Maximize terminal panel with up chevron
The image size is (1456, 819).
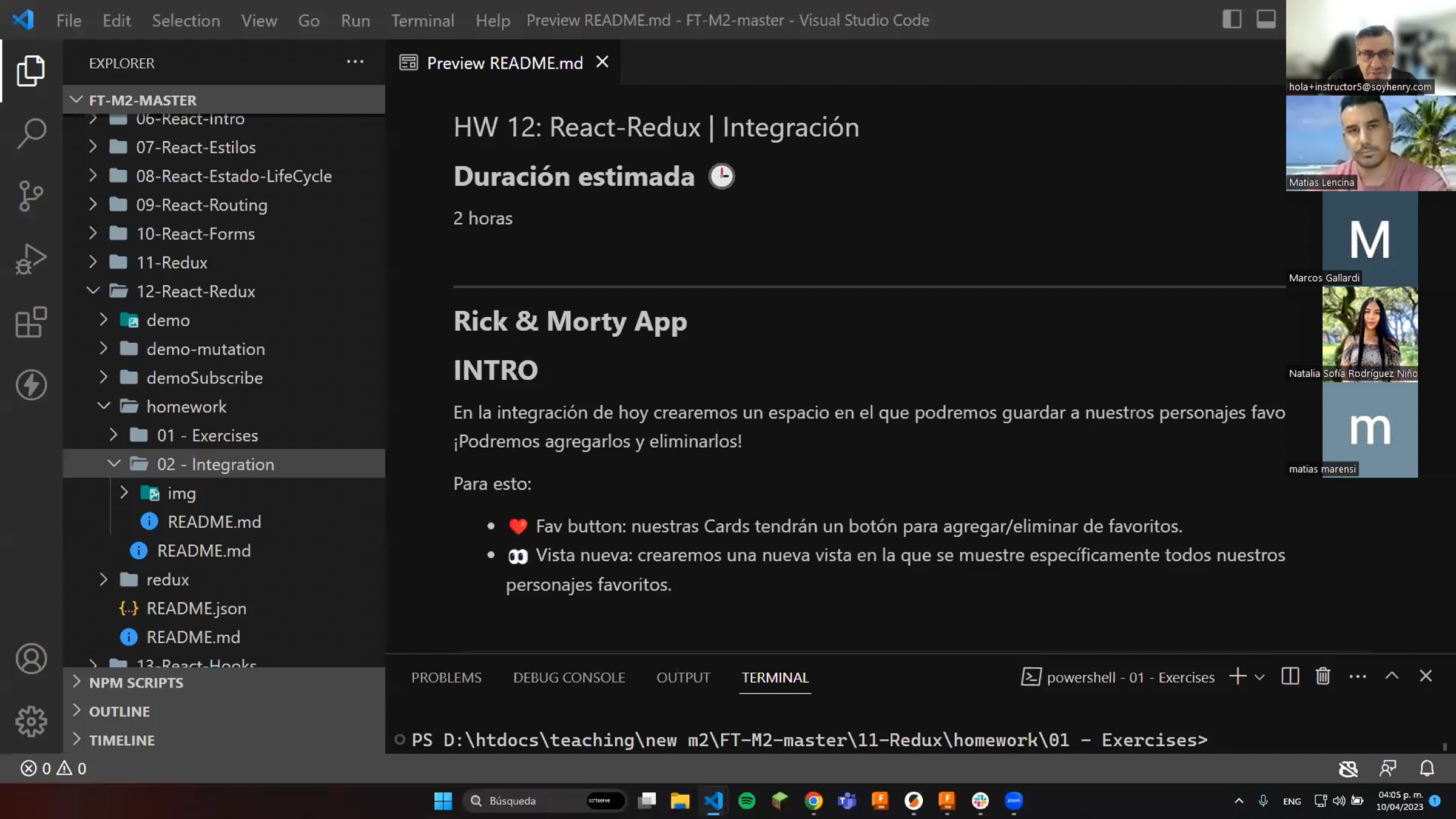[1392, 676]
